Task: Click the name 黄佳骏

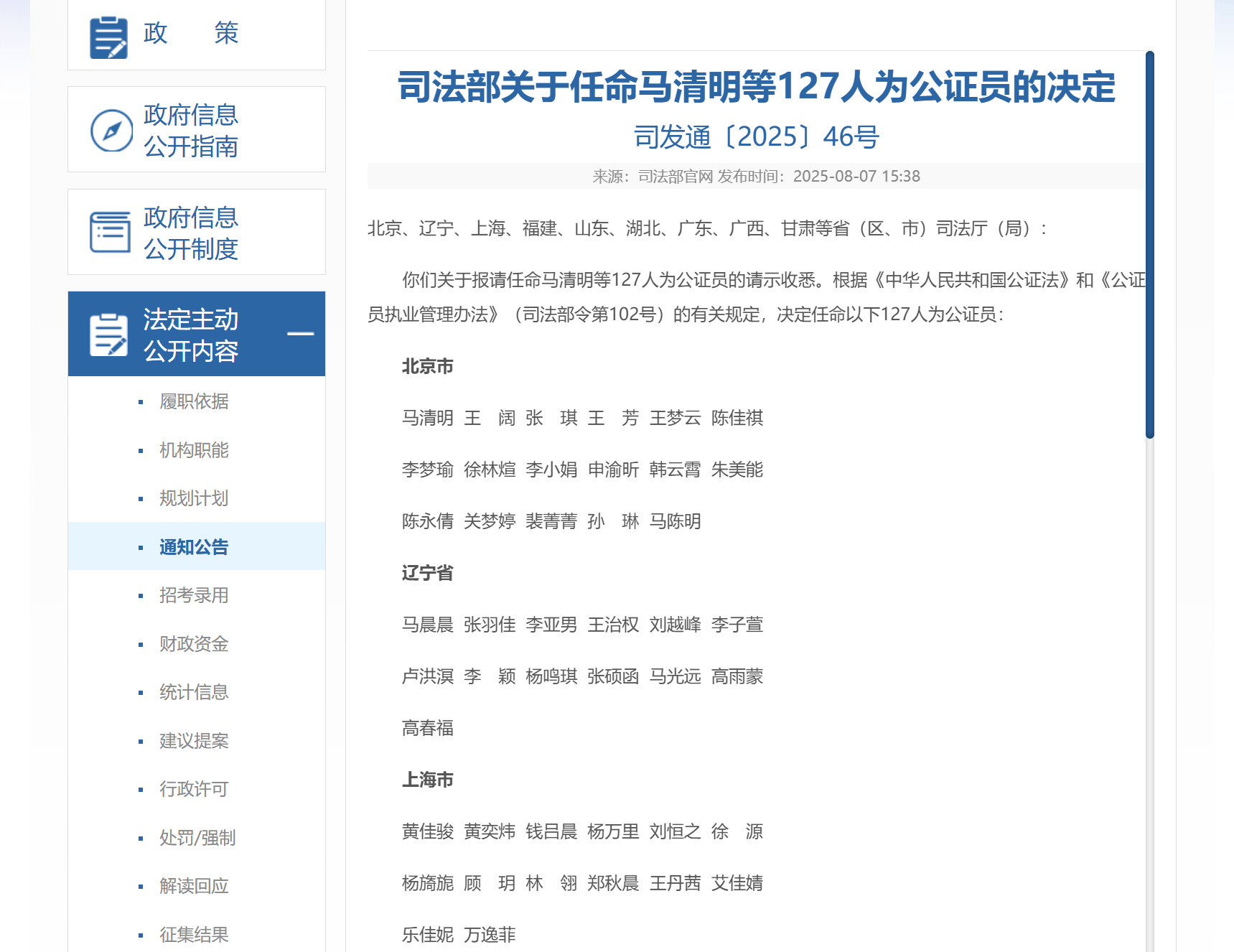Action: coord(428,831)
